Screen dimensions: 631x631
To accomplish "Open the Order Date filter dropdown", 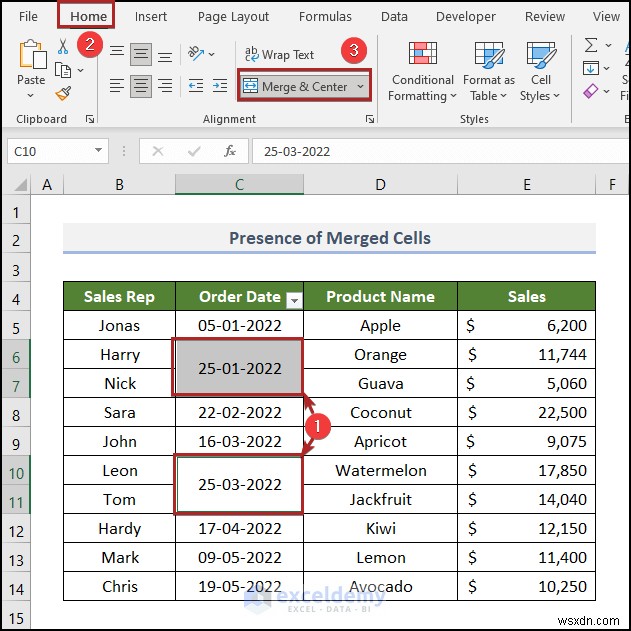I will 294,300.
